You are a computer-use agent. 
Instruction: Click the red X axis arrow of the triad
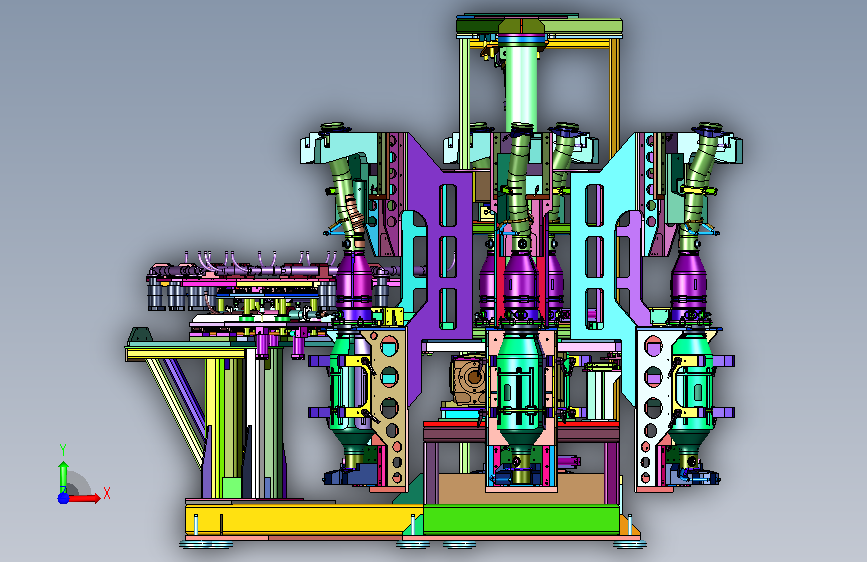pos(84,498)
